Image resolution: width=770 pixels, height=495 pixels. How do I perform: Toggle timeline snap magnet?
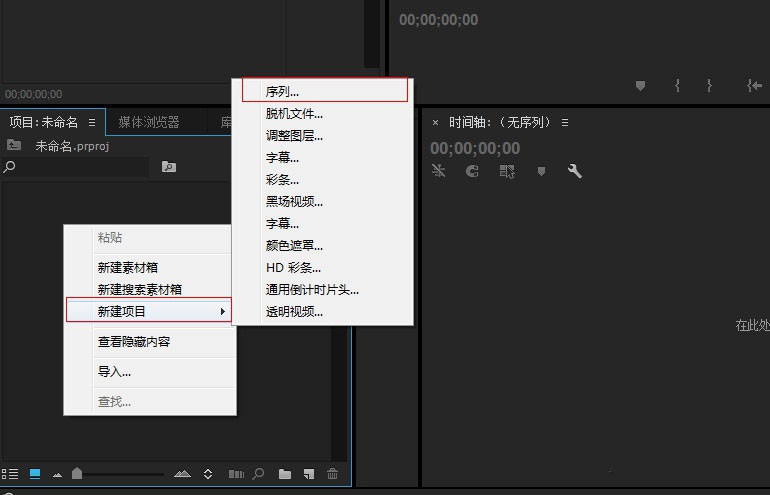click(473, 171)
